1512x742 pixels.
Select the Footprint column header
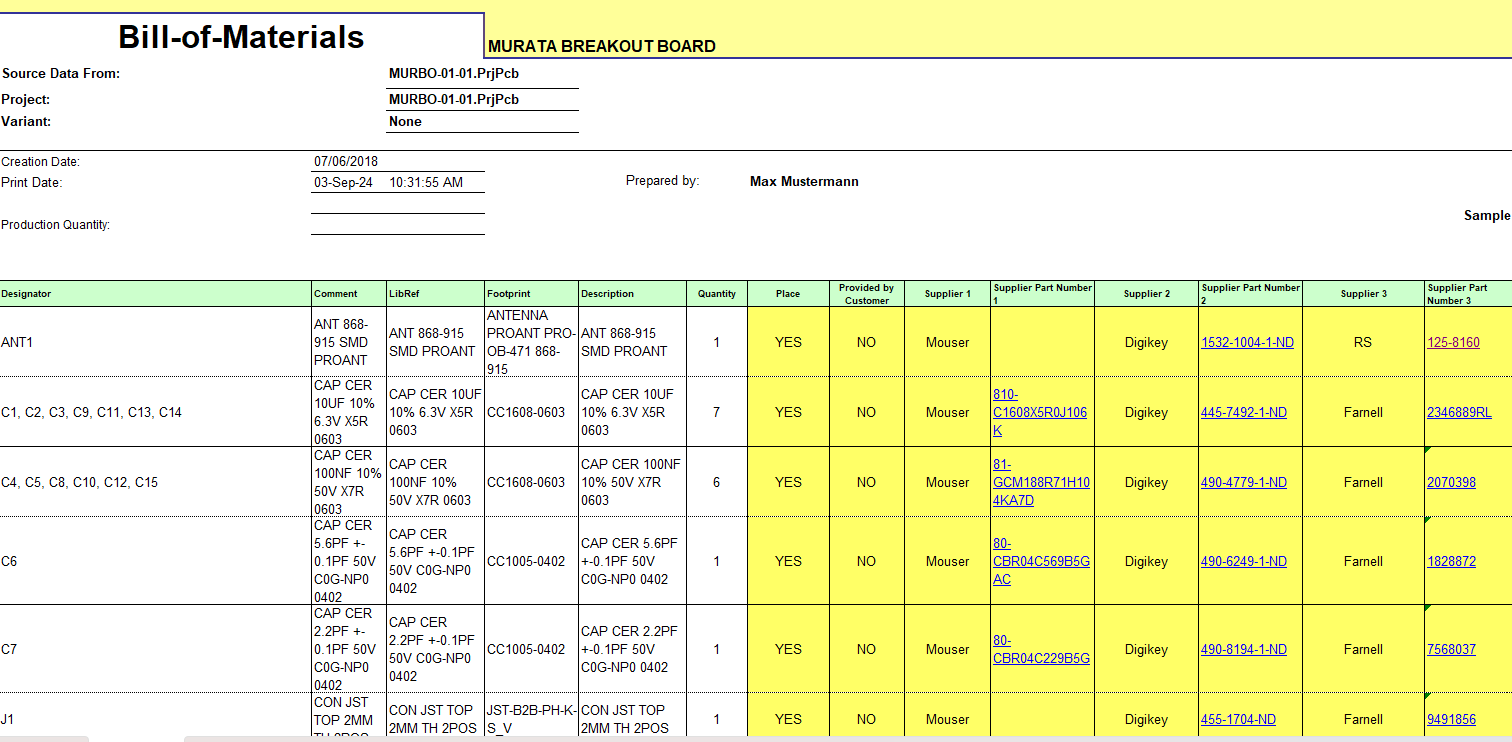(x=530, y=294)
